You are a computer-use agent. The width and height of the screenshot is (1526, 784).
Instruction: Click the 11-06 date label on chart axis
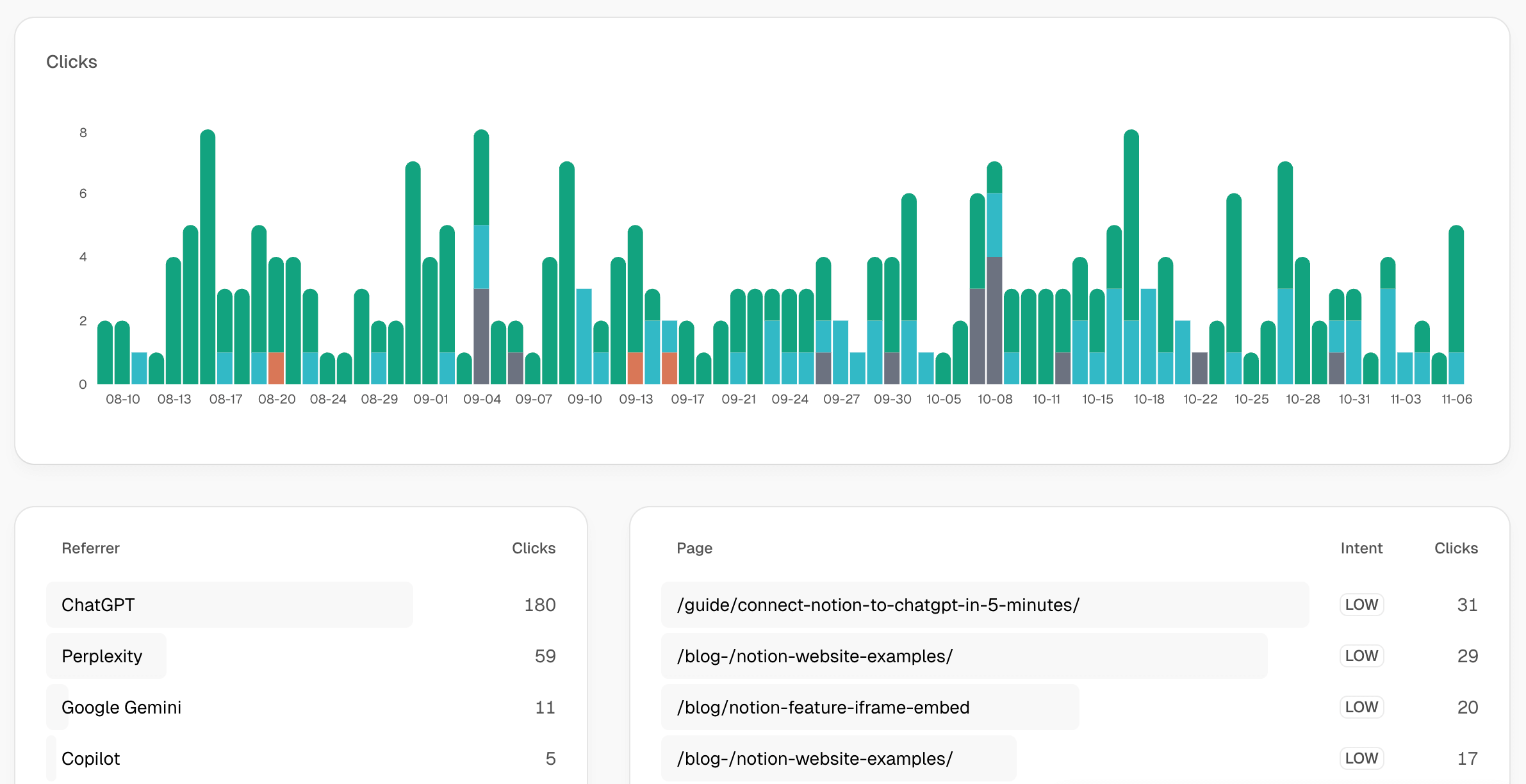point(1456,399)
